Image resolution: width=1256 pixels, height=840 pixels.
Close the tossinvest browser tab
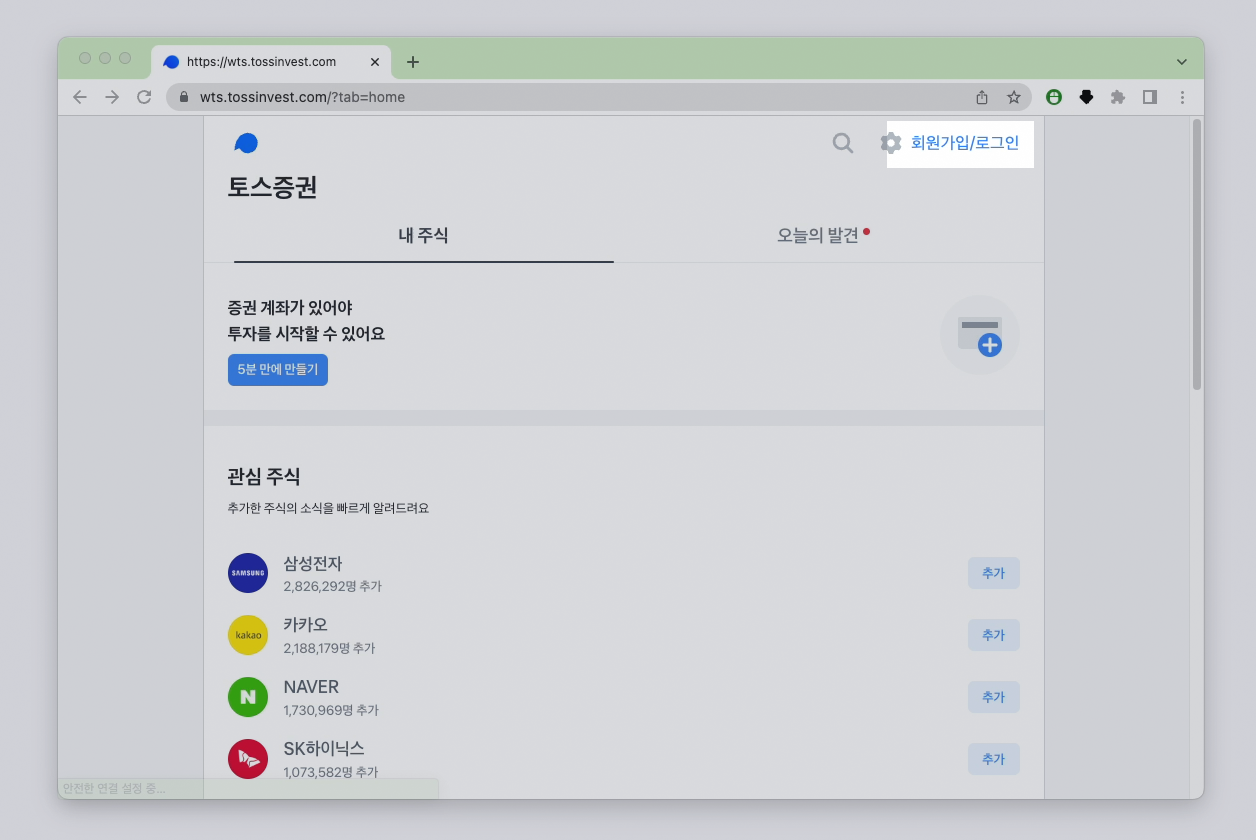(375, 62)
